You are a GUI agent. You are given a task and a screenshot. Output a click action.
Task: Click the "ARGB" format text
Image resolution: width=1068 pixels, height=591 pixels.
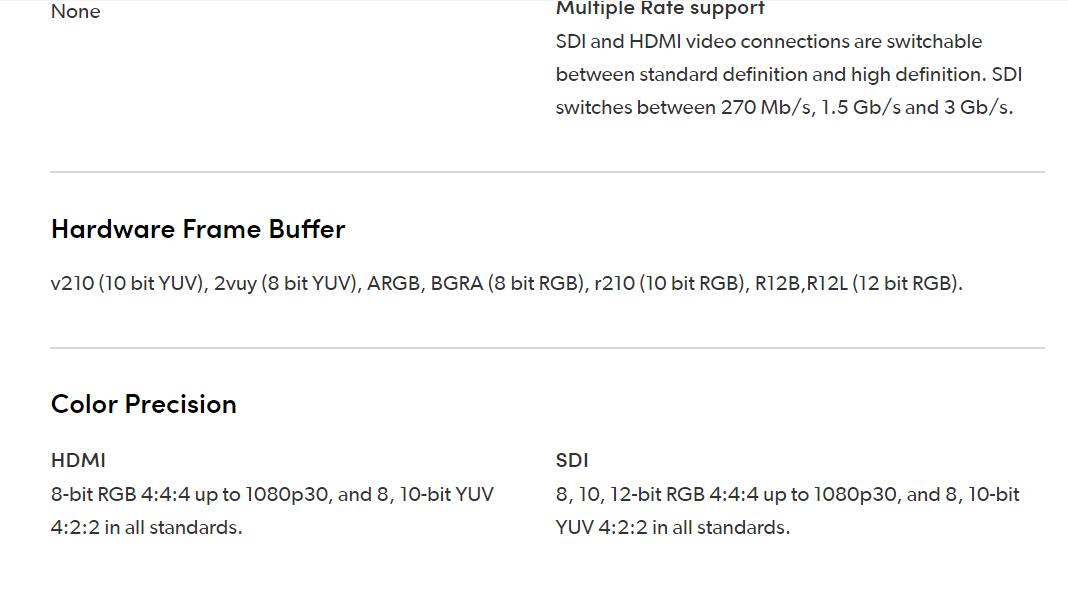394,283
